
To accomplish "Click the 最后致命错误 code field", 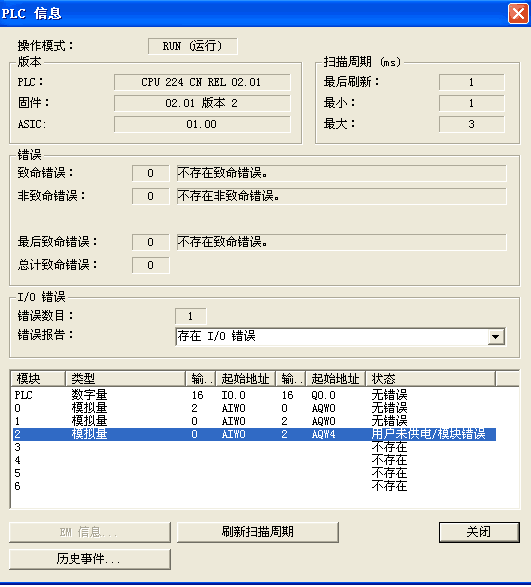I will [151, 242].
